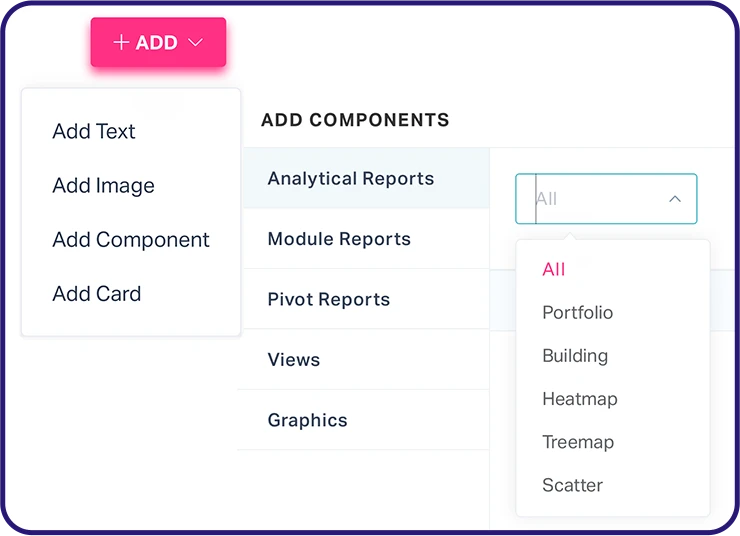The image size is (740, 536).
Task: Collapse the filter dropdown using the chevron
Action: click(675, 199)
